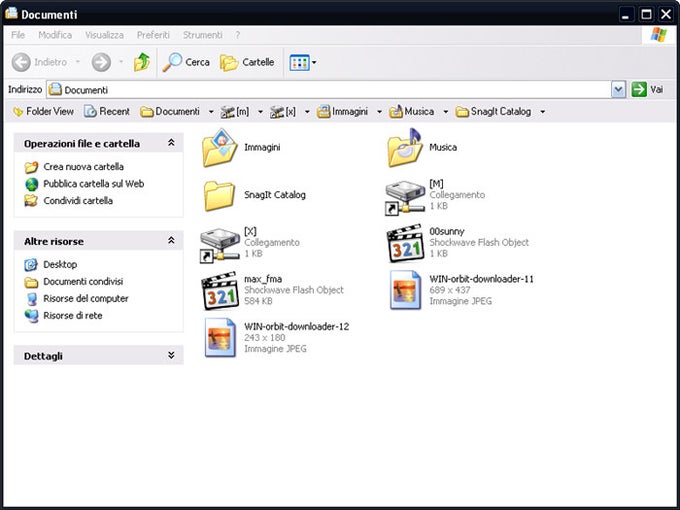Image resolution: width=680 pixels, height=510 pixels.
Task: Collapse Operazioni file e cartella panel
Action: tap(171, 143)
